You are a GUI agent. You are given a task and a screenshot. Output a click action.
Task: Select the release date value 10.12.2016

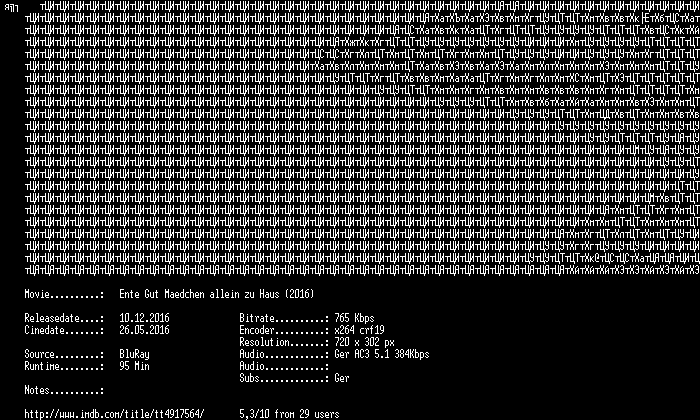(144, 318)
